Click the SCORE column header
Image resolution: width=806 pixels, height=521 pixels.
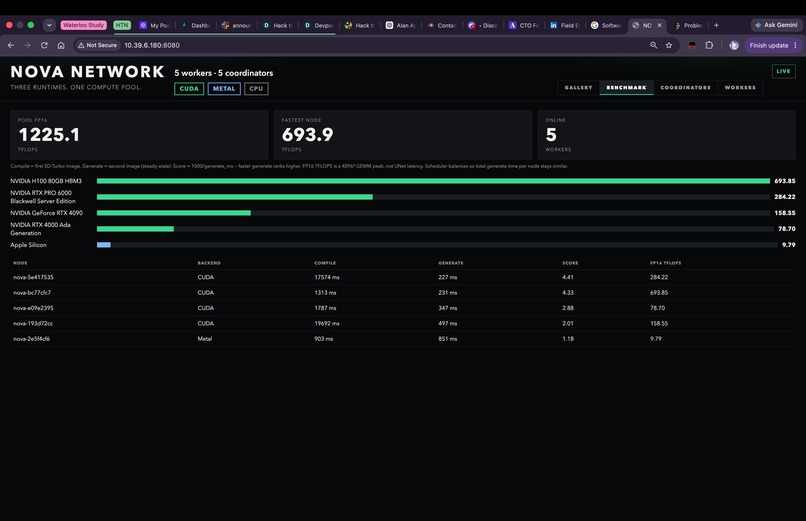click(x=570, y=263)
